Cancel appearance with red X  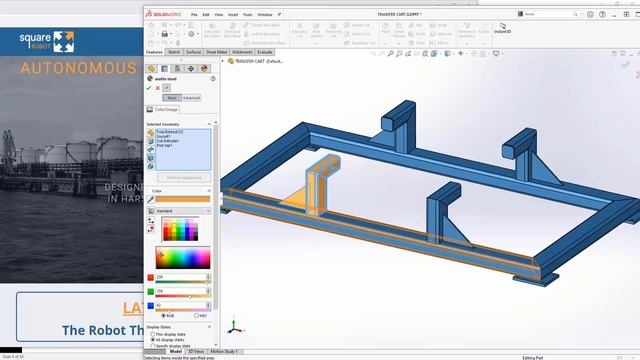pyautogui.click(x=158, y=88)
